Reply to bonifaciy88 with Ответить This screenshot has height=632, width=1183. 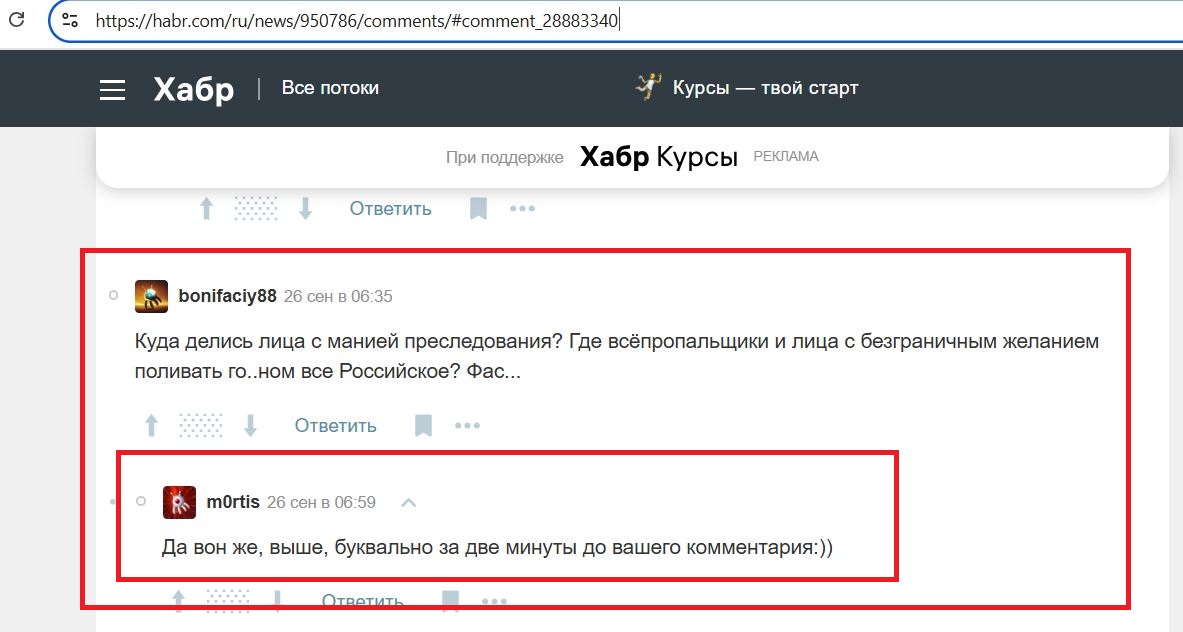335,426
